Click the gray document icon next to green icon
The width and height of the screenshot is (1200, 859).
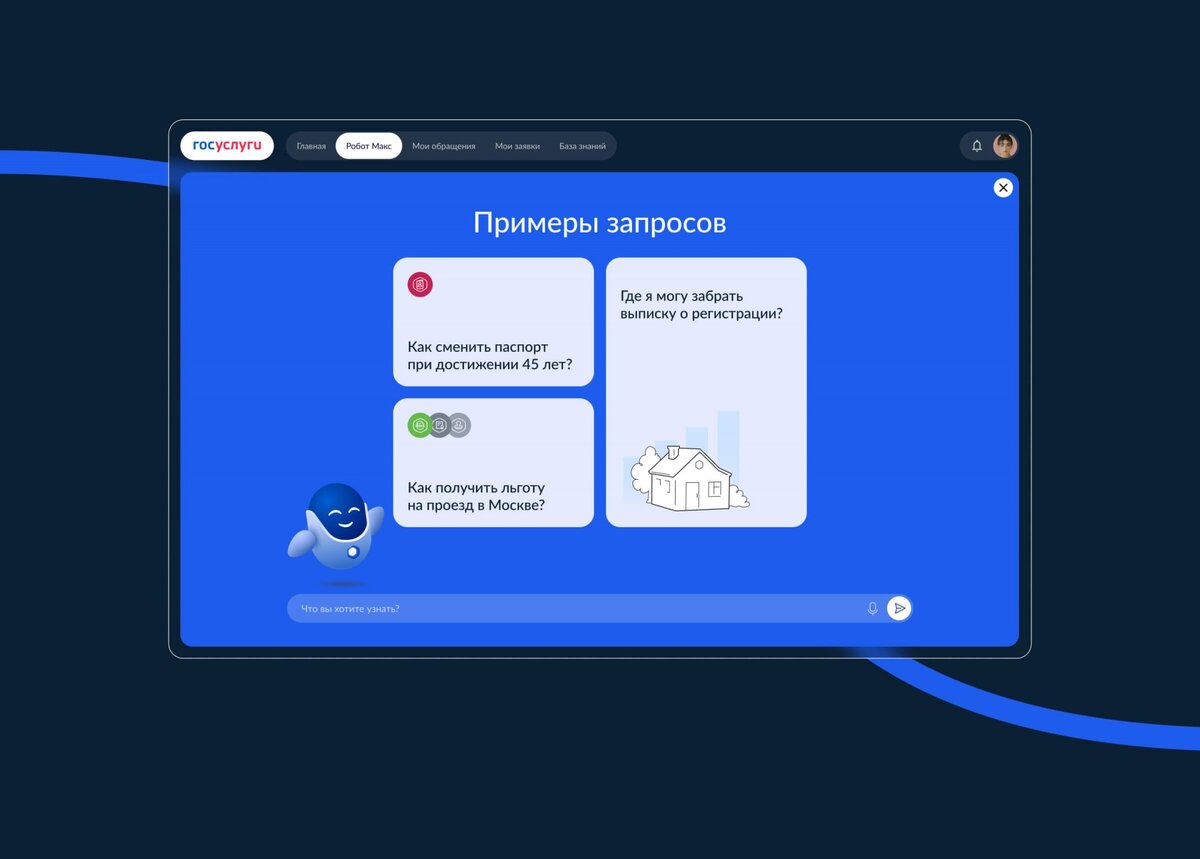pyautogui.click(x=440, y=425)
